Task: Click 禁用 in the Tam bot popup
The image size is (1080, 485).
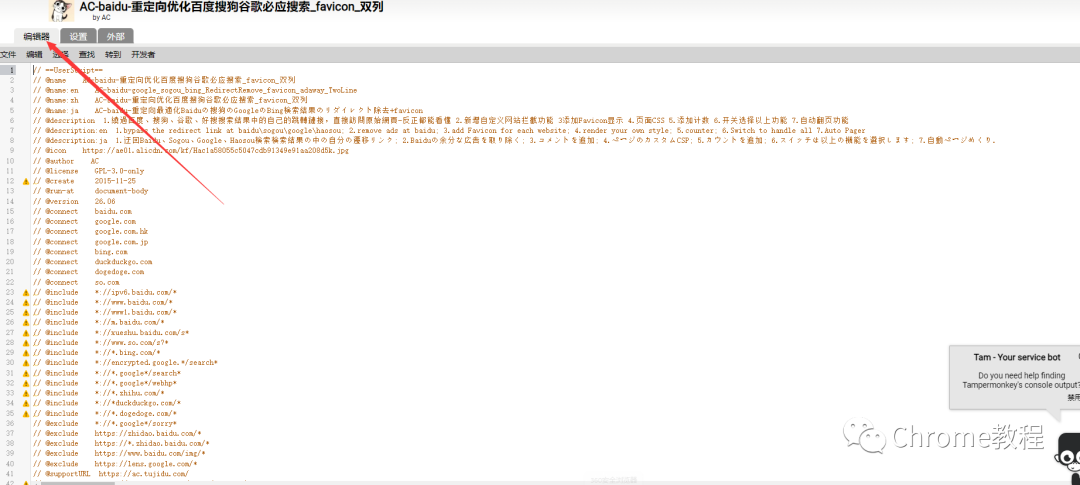Action: (x=1073, y=398)
